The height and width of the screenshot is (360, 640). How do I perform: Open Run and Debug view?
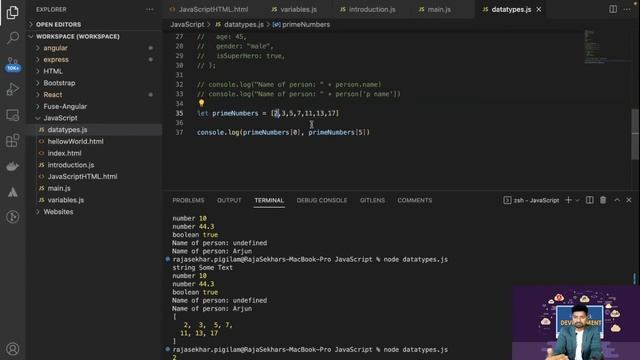13,89
